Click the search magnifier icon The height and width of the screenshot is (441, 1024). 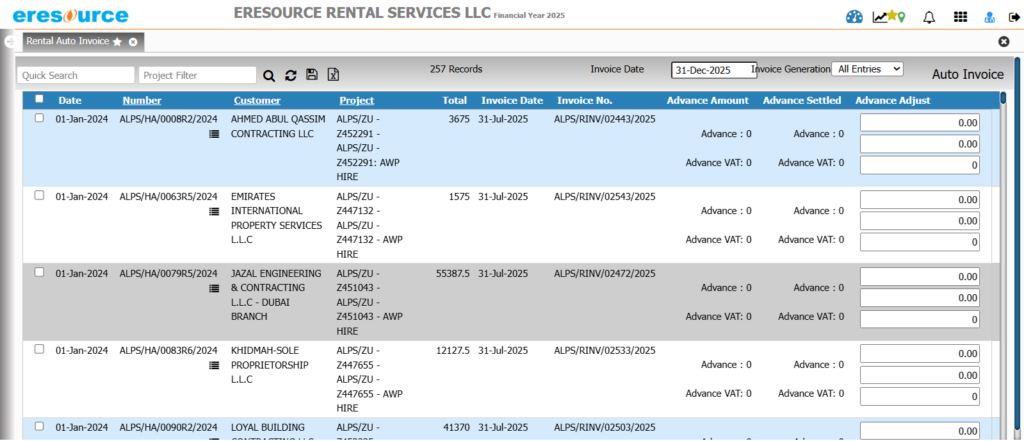coord(268,75)
